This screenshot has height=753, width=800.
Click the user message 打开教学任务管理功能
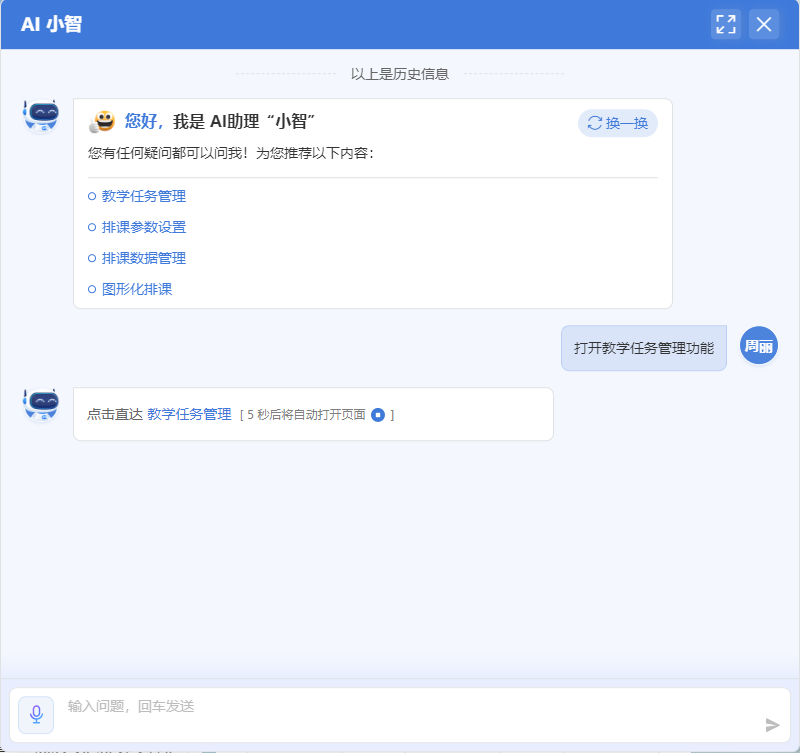[644, 348]
